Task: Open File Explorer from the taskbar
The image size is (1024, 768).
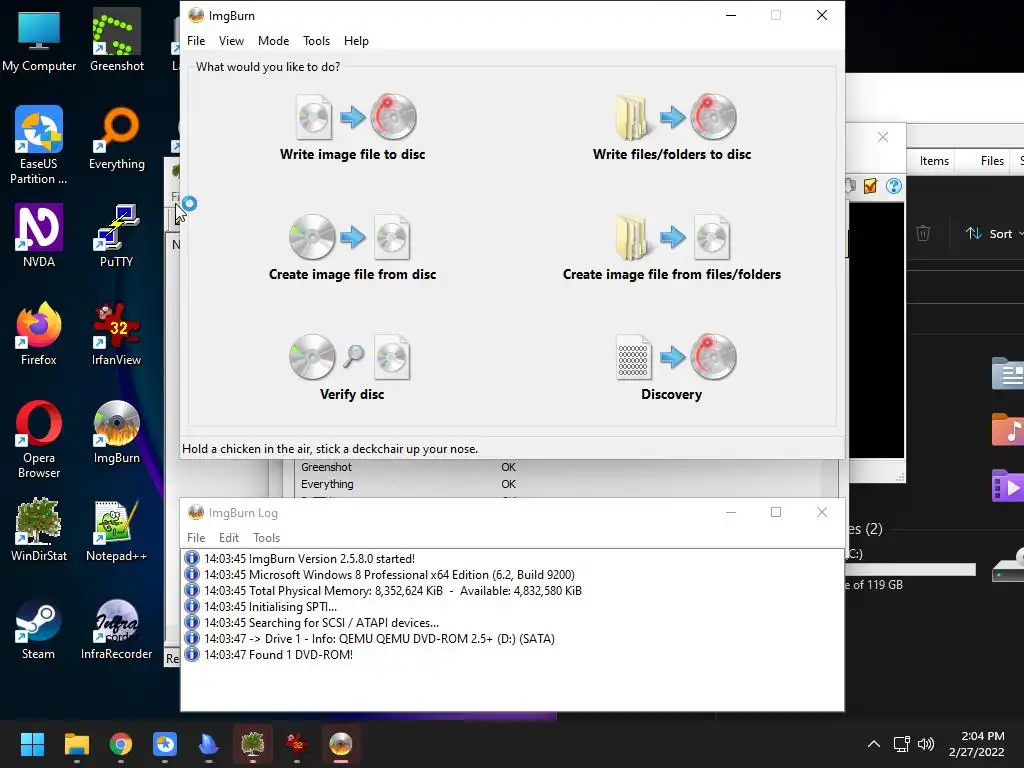Action: (76, 744)
